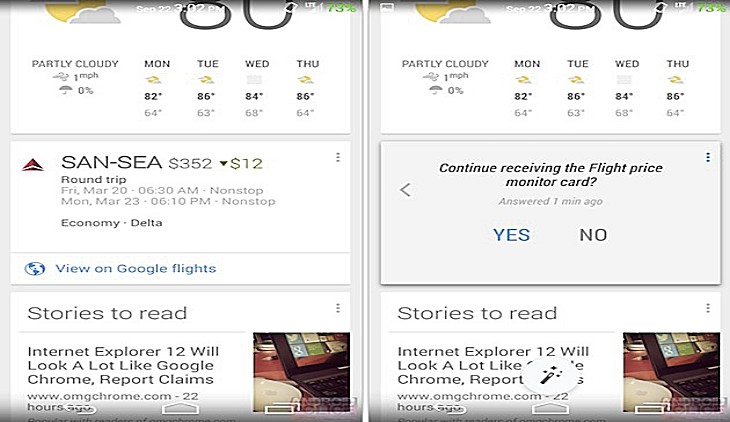
Task: Tap the magic wand customize button
Action: click(551, 375)
